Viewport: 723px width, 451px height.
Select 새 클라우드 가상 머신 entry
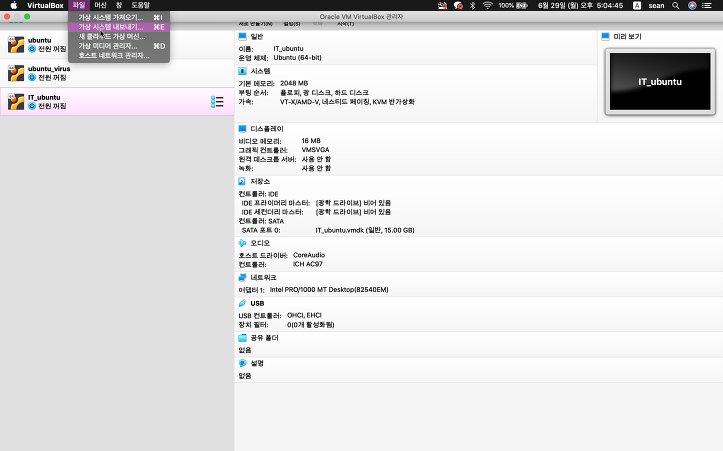[x=119, y=36]
